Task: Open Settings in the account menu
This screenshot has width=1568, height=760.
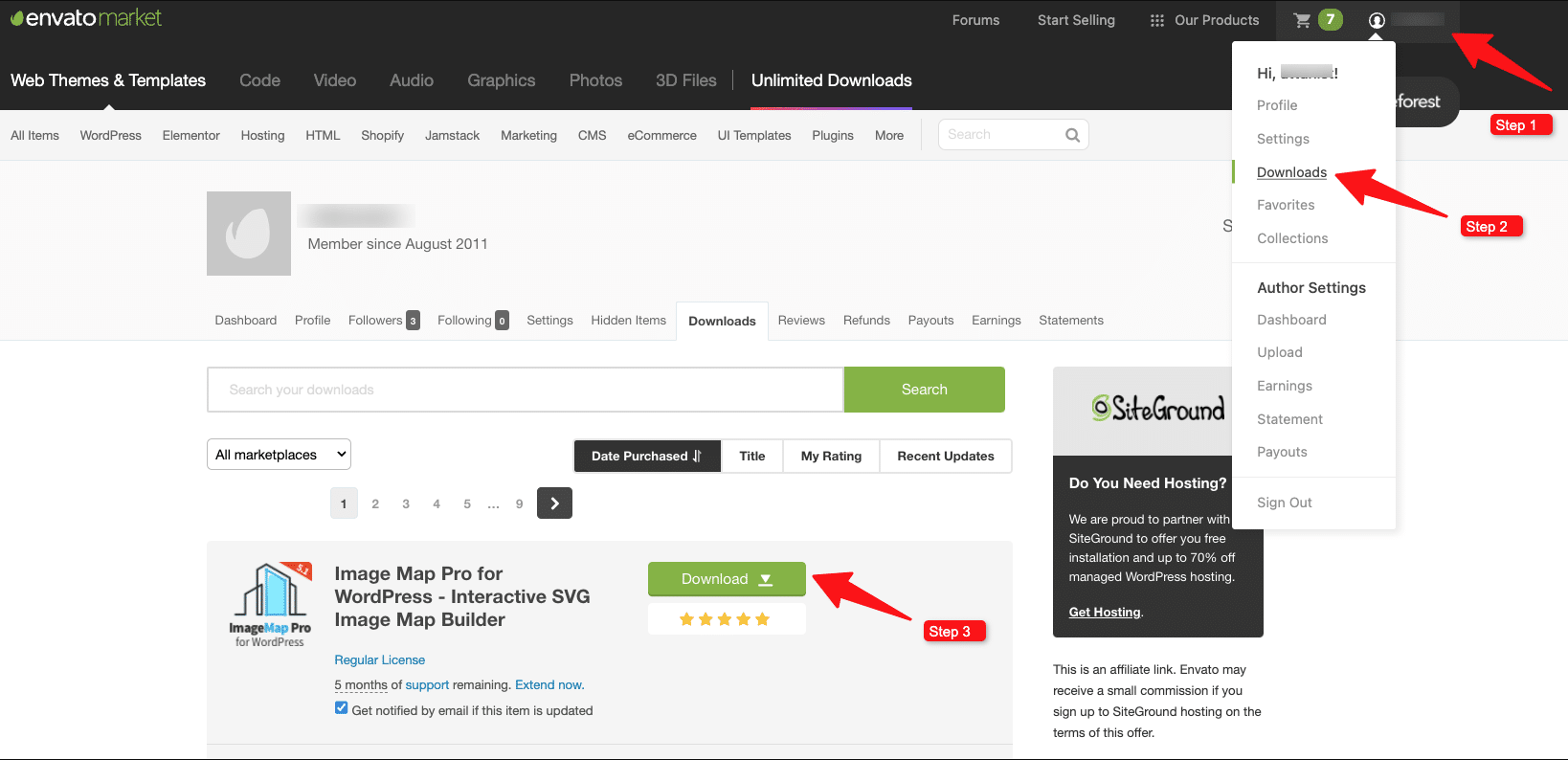Action: (x=1283, y=139)
